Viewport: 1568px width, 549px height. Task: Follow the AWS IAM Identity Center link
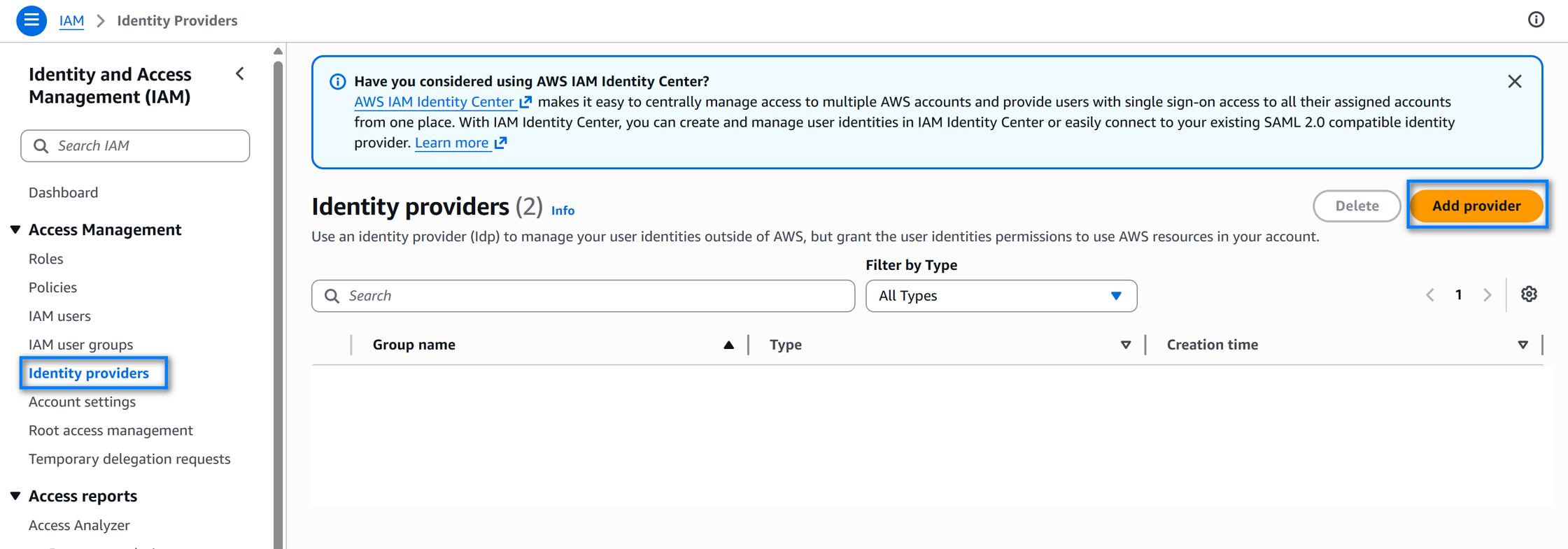tap(442, 102)
